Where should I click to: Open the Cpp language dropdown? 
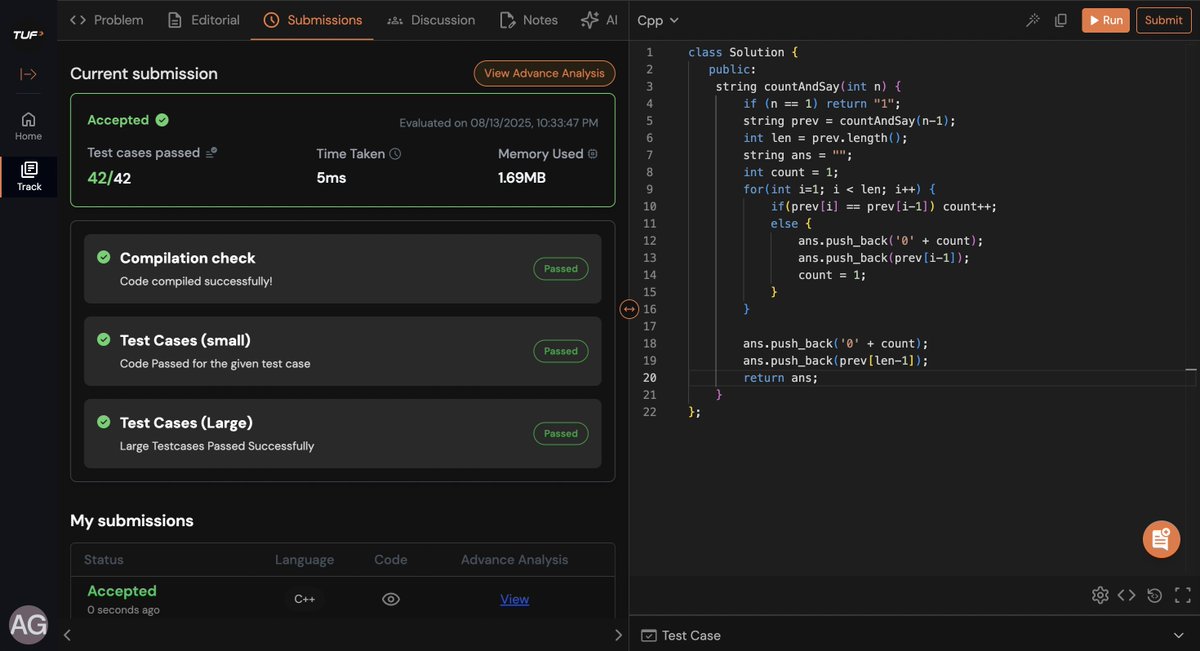654,19
